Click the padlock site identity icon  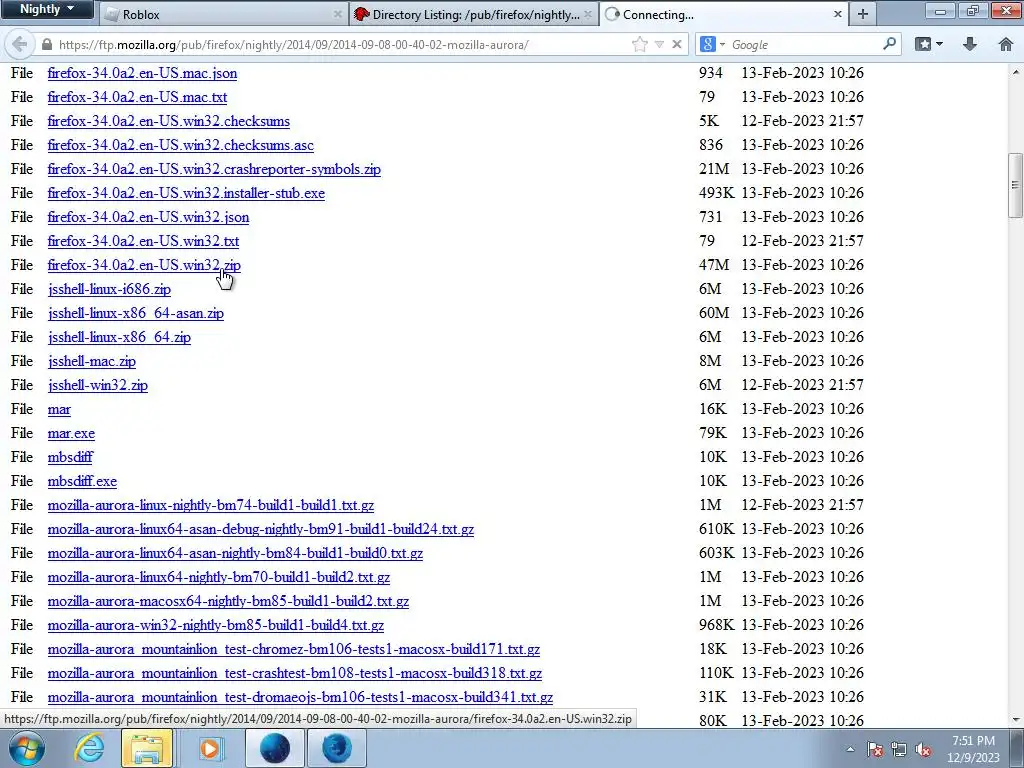[x=46, y=45]
